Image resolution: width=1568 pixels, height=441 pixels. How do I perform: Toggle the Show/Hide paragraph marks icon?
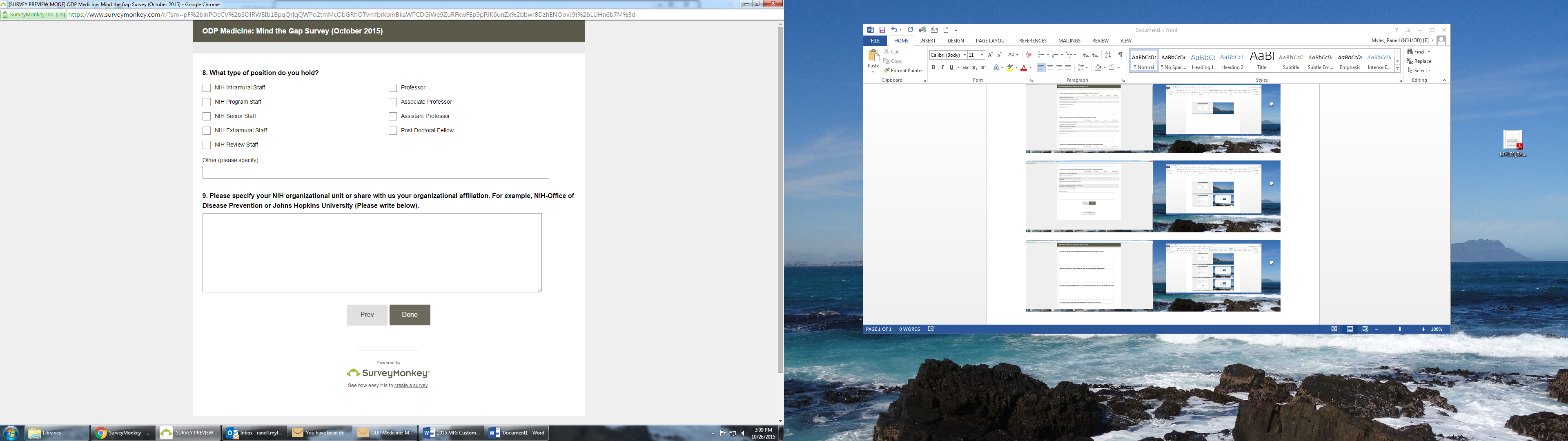click(x=1120, y=55)
